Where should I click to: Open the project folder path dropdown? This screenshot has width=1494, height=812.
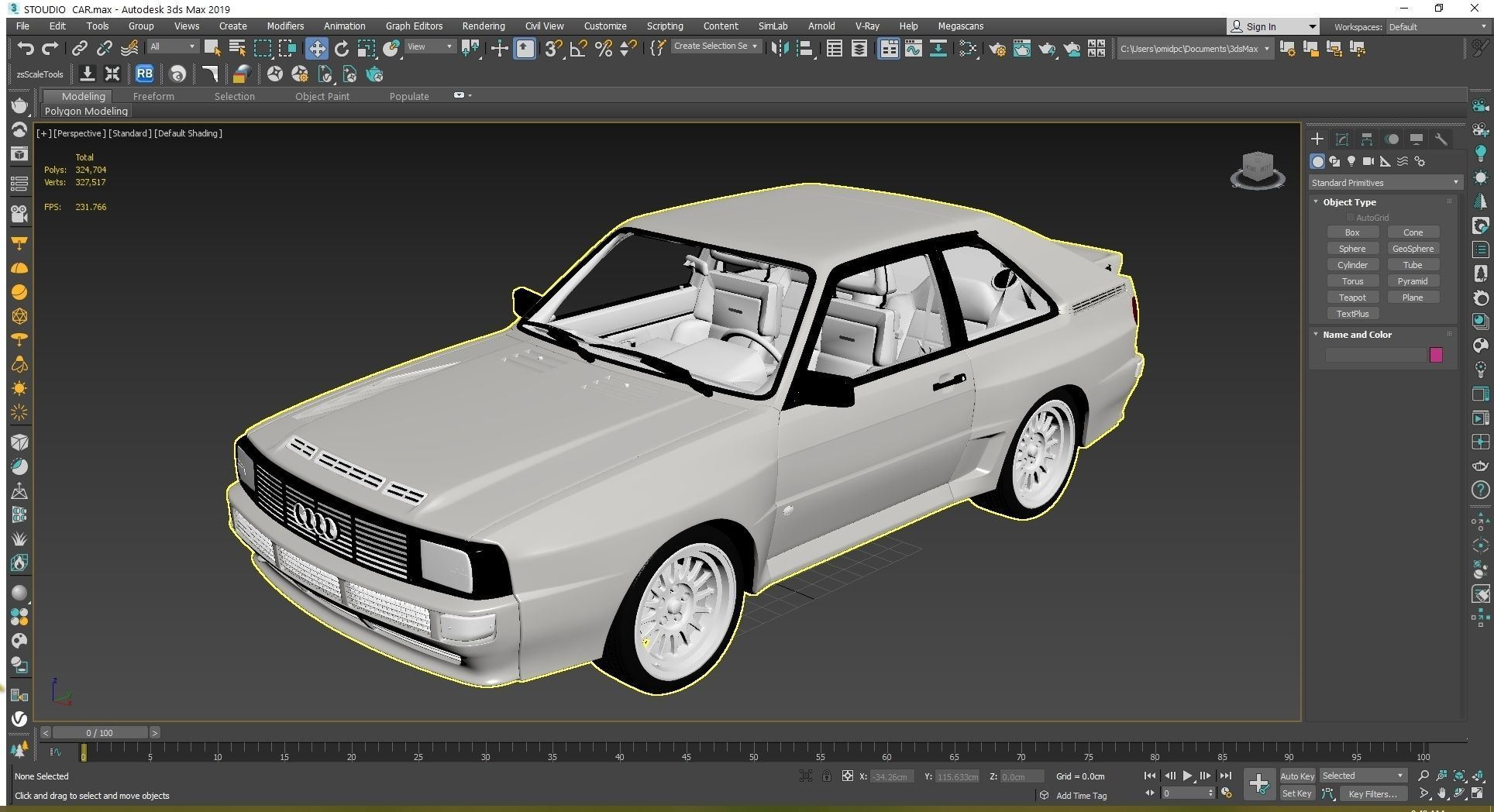coord(1195,49)
